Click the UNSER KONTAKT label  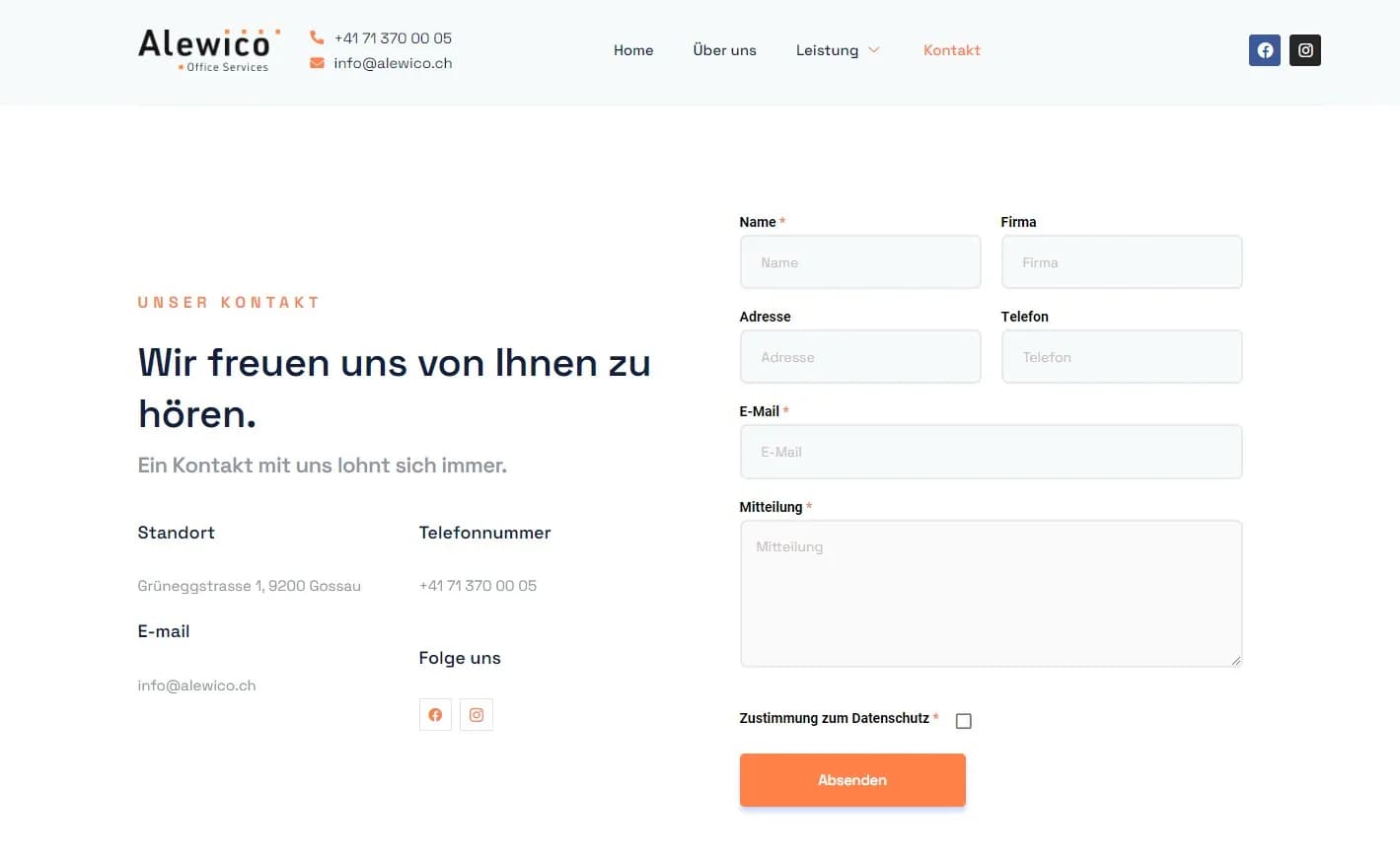point(229,303)
